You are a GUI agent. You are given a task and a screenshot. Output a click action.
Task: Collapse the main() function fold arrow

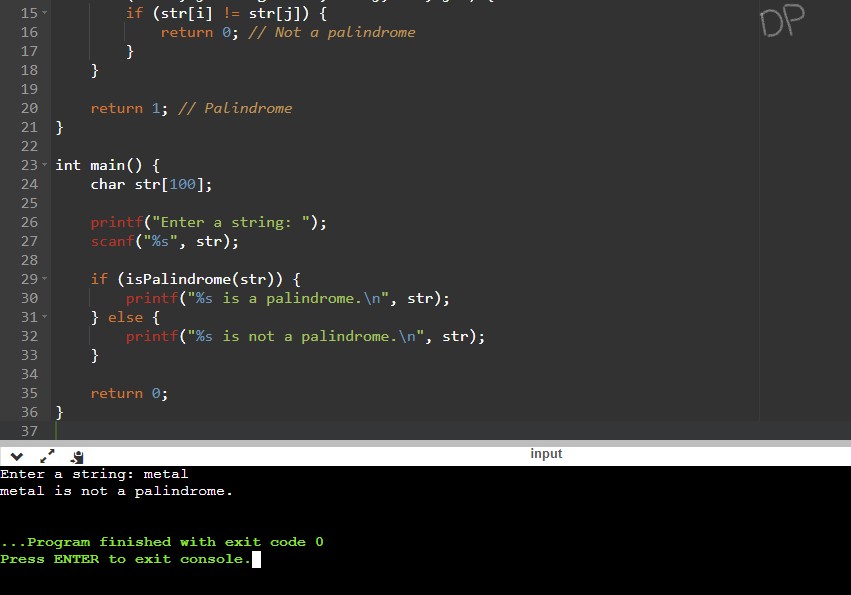[x=44, y=164]
